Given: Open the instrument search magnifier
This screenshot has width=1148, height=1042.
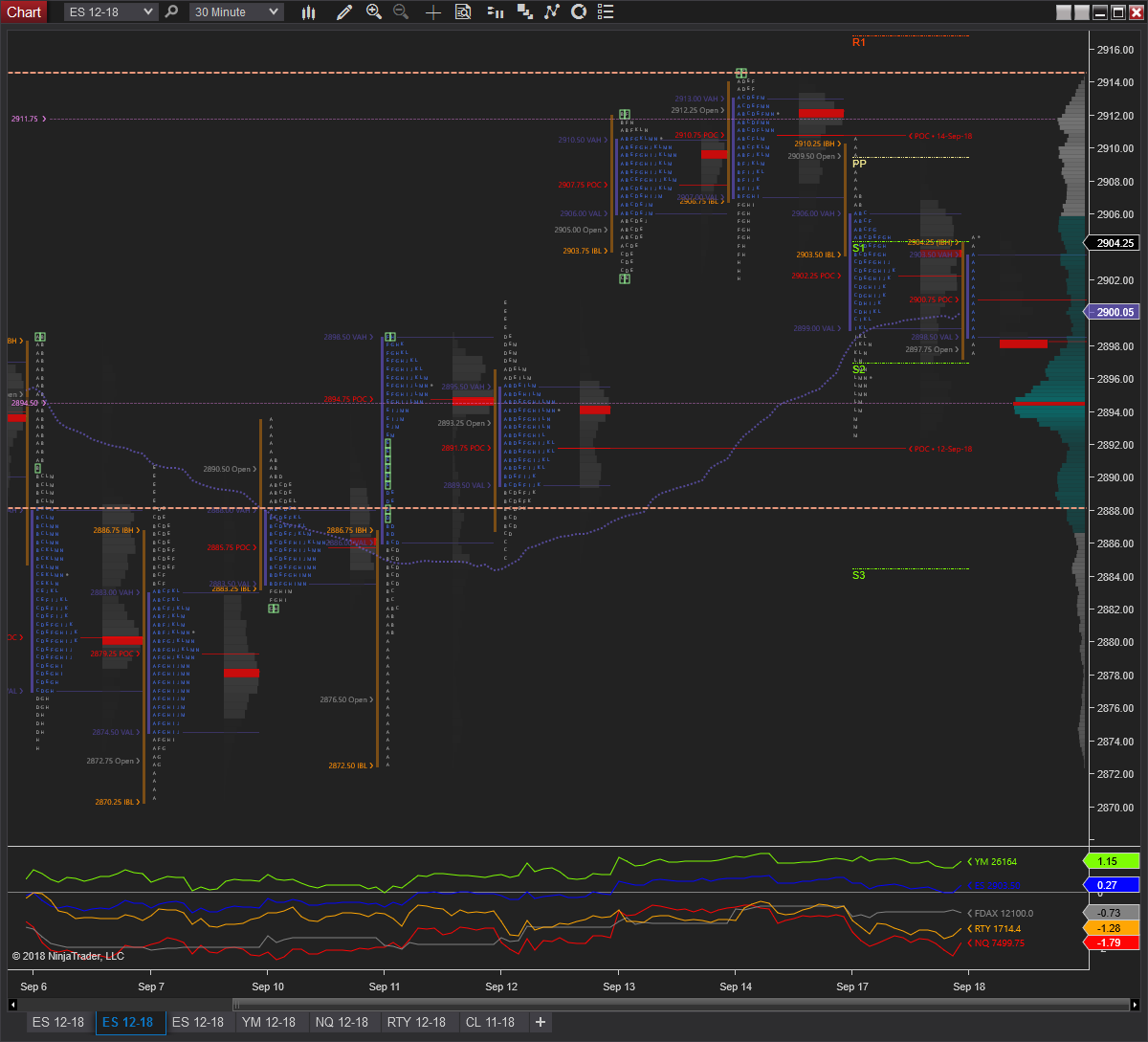Looking at the screenshot, I should tap(171, 11).
